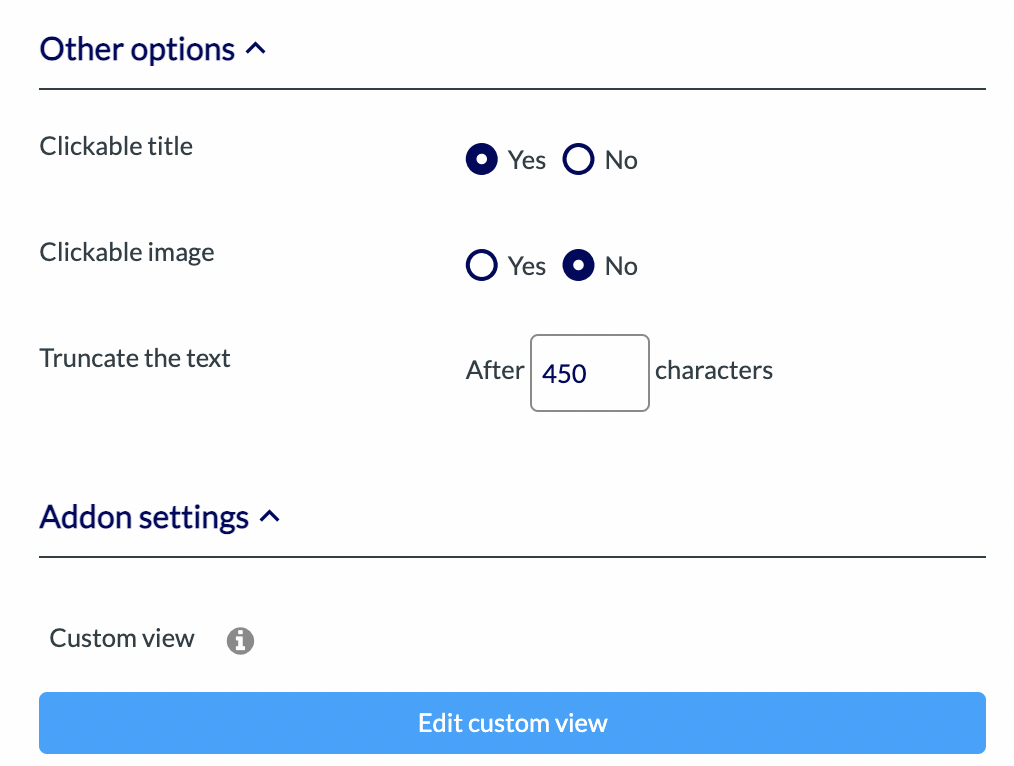This screenshot has width=1014, height=766.
Task: Select No radio button for Clickable title
Action: tap(578, 160)
